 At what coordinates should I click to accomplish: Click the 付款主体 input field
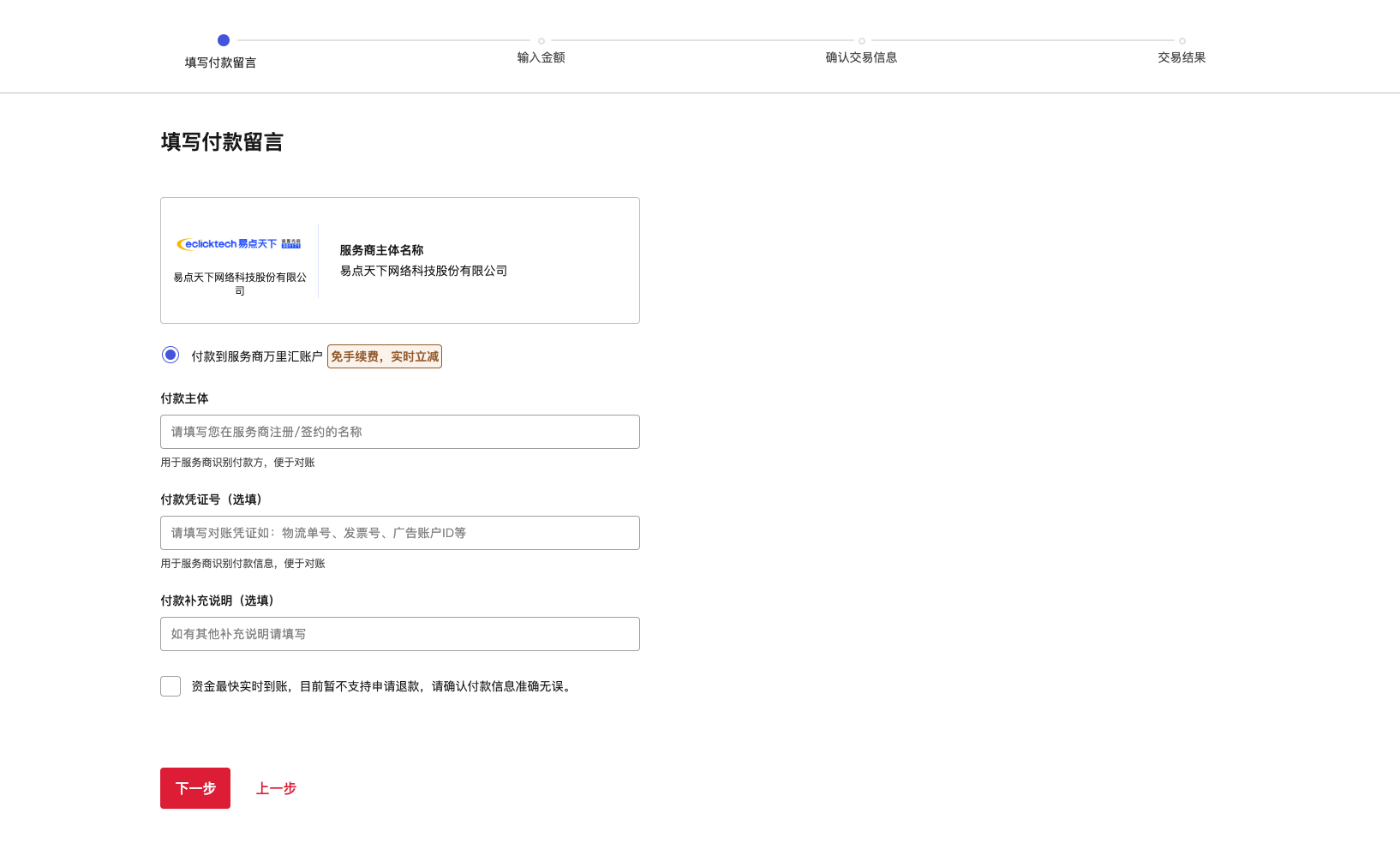click(x=399, y=432)
